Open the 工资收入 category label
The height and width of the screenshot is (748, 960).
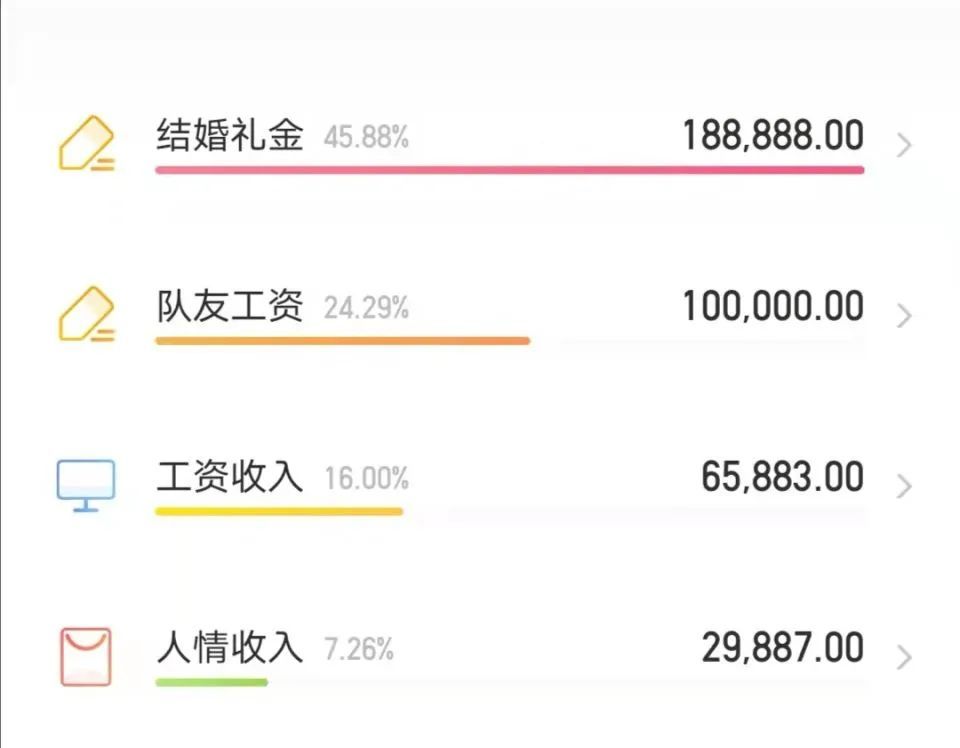(230, 477)
